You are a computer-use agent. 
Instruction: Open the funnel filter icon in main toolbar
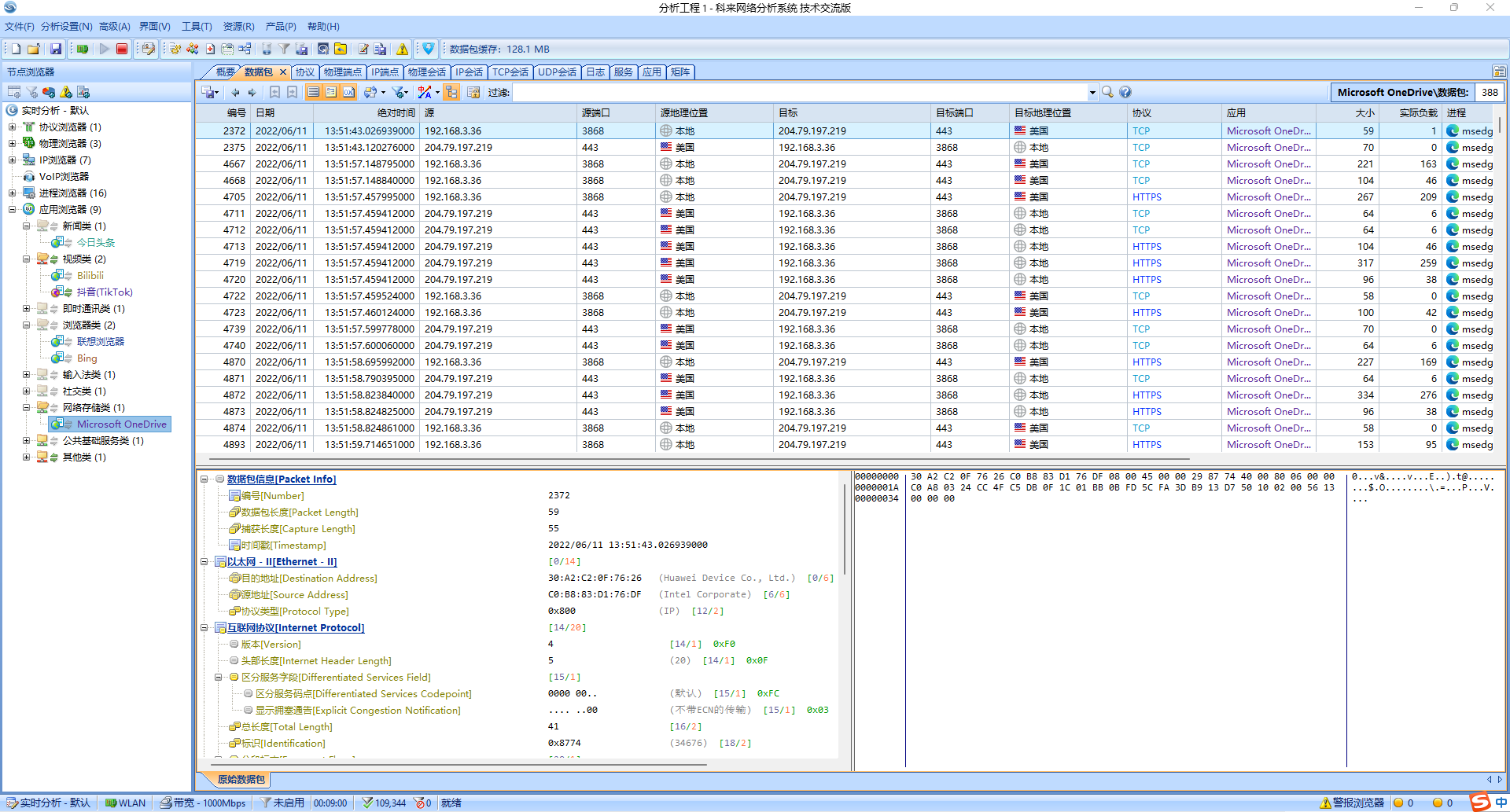coord(284,49)
